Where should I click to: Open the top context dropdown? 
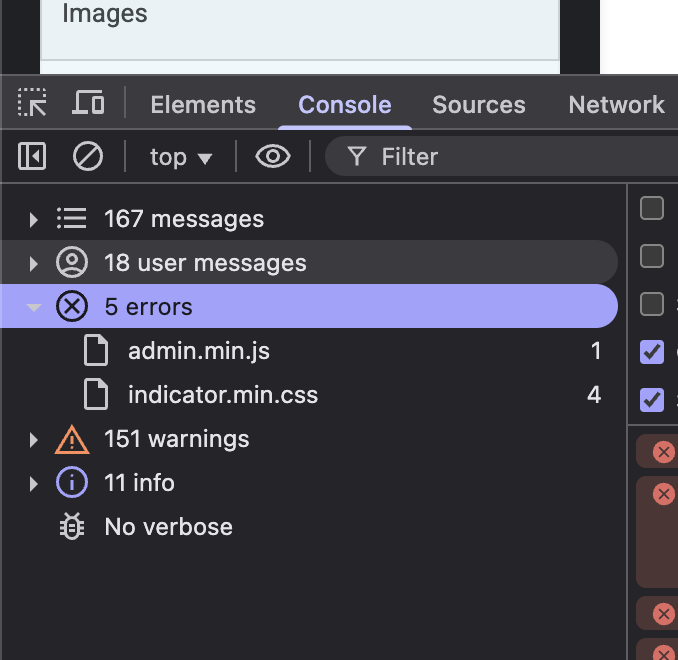coord(181,157)
